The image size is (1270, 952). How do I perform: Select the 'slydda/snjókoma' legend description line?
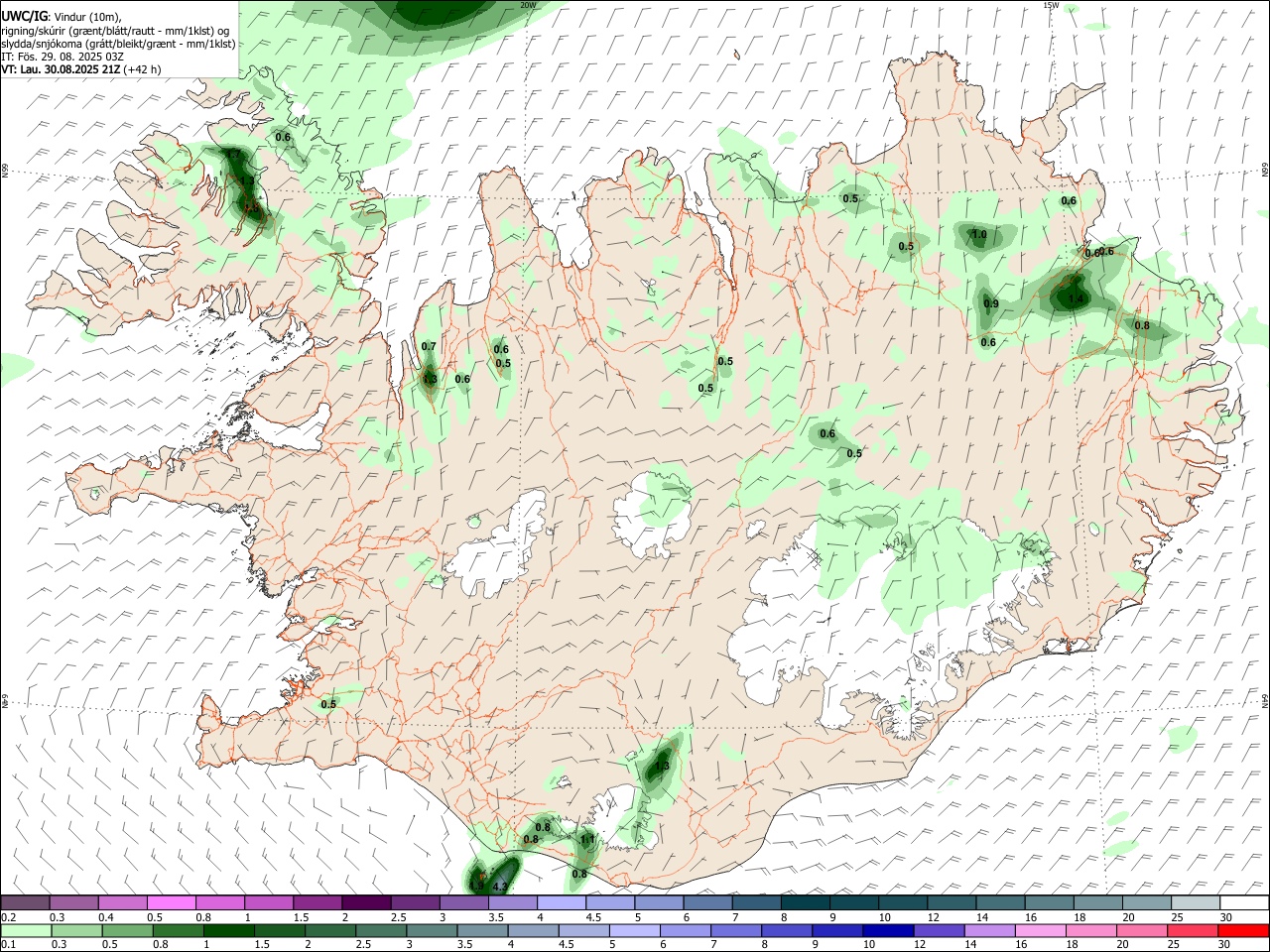(x=118, y=44)
